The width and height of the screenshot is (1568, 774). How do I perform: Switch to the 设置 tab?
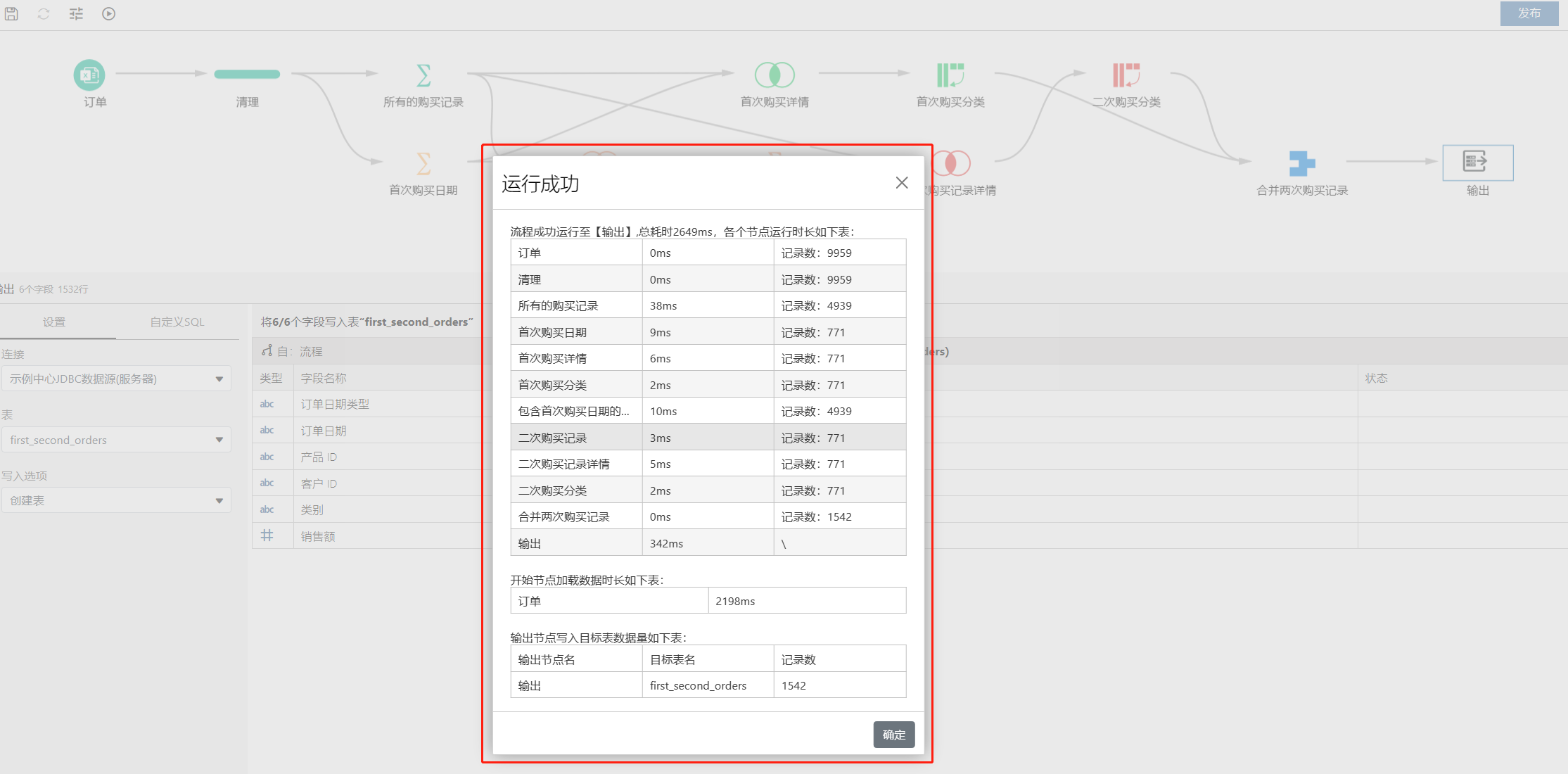54,322
